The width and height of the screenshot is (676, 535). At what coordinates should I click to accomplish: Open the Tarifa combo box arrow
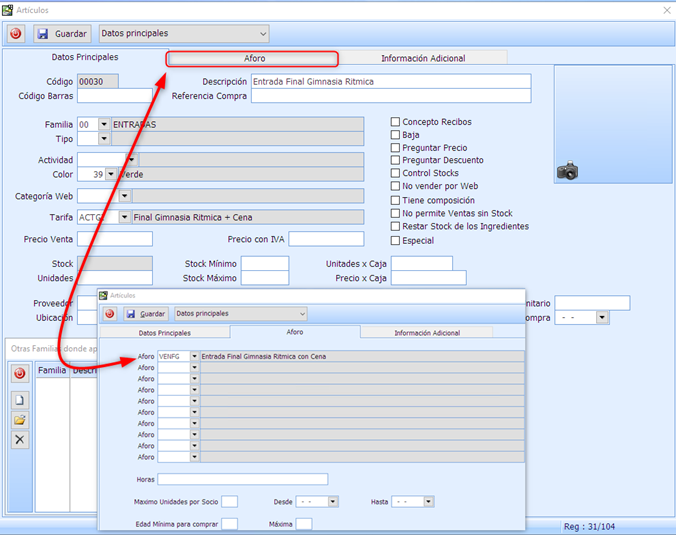tap(124, 217)
